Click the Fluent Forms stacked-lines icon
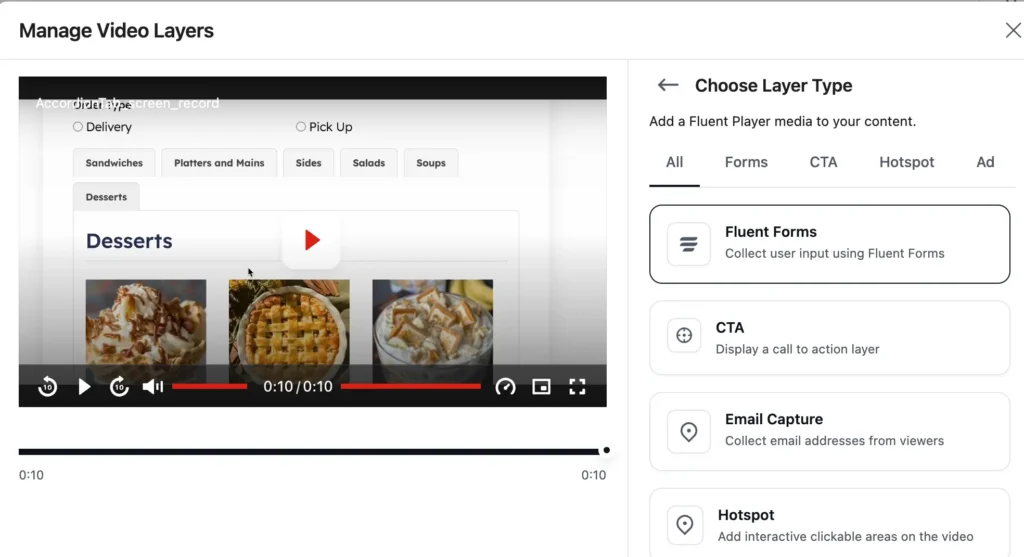 click(688, 244)
